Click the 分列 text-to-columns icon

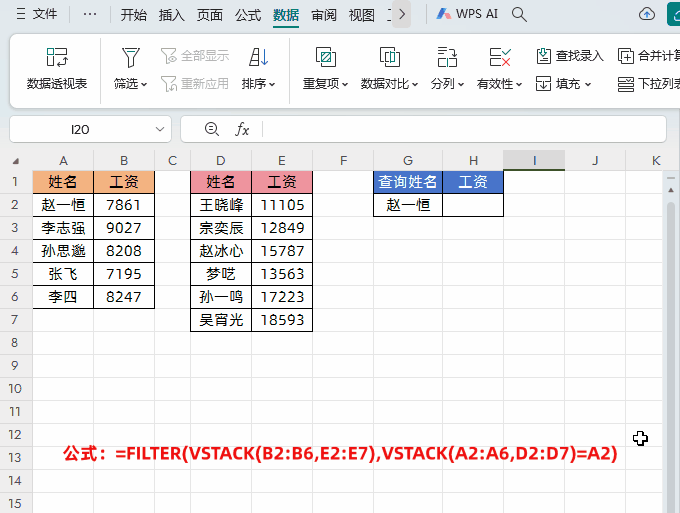pos(446,57)
